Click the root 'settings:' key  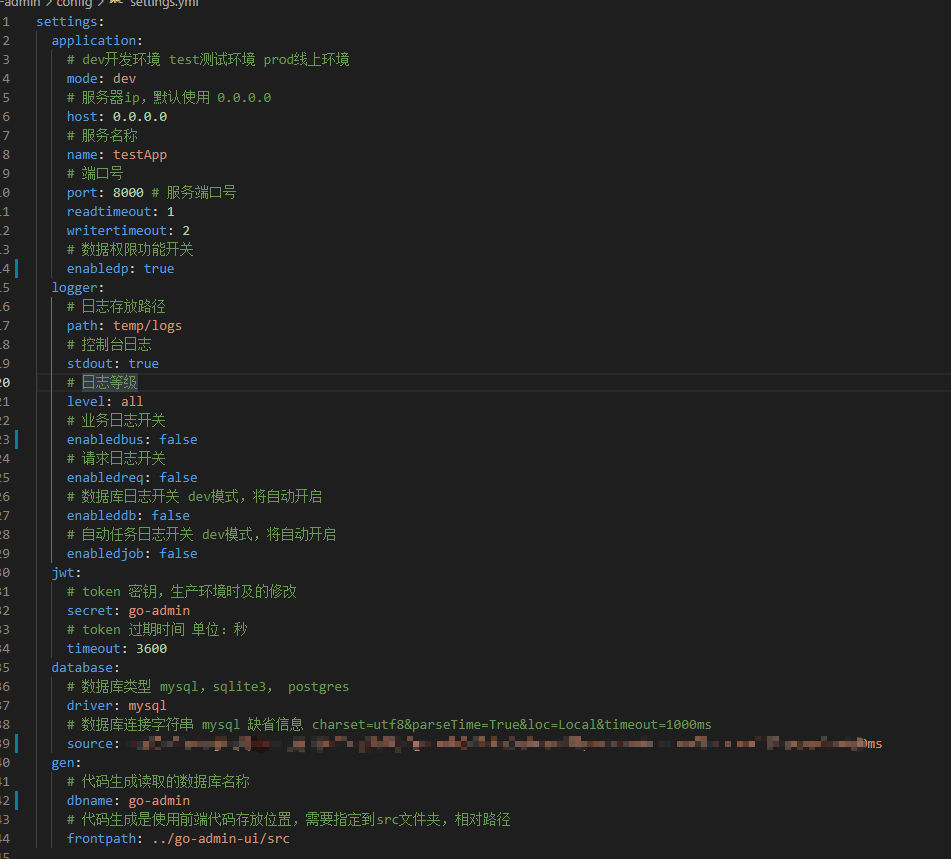pos(70,22)
